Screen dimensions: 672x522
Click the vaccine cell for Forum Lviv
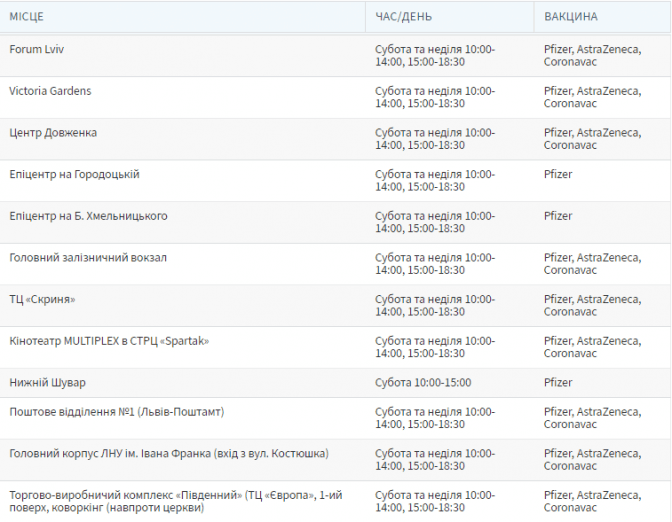592,55
